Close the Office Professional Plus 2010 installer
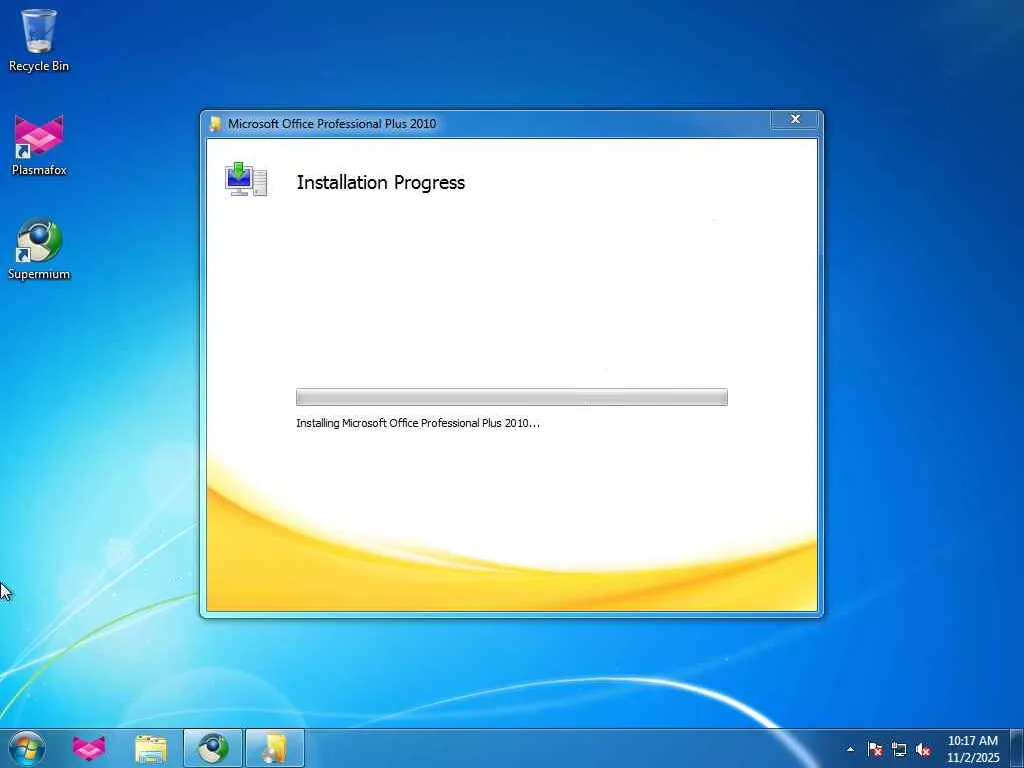This screenshot has width=1024, height=768. 795,119
